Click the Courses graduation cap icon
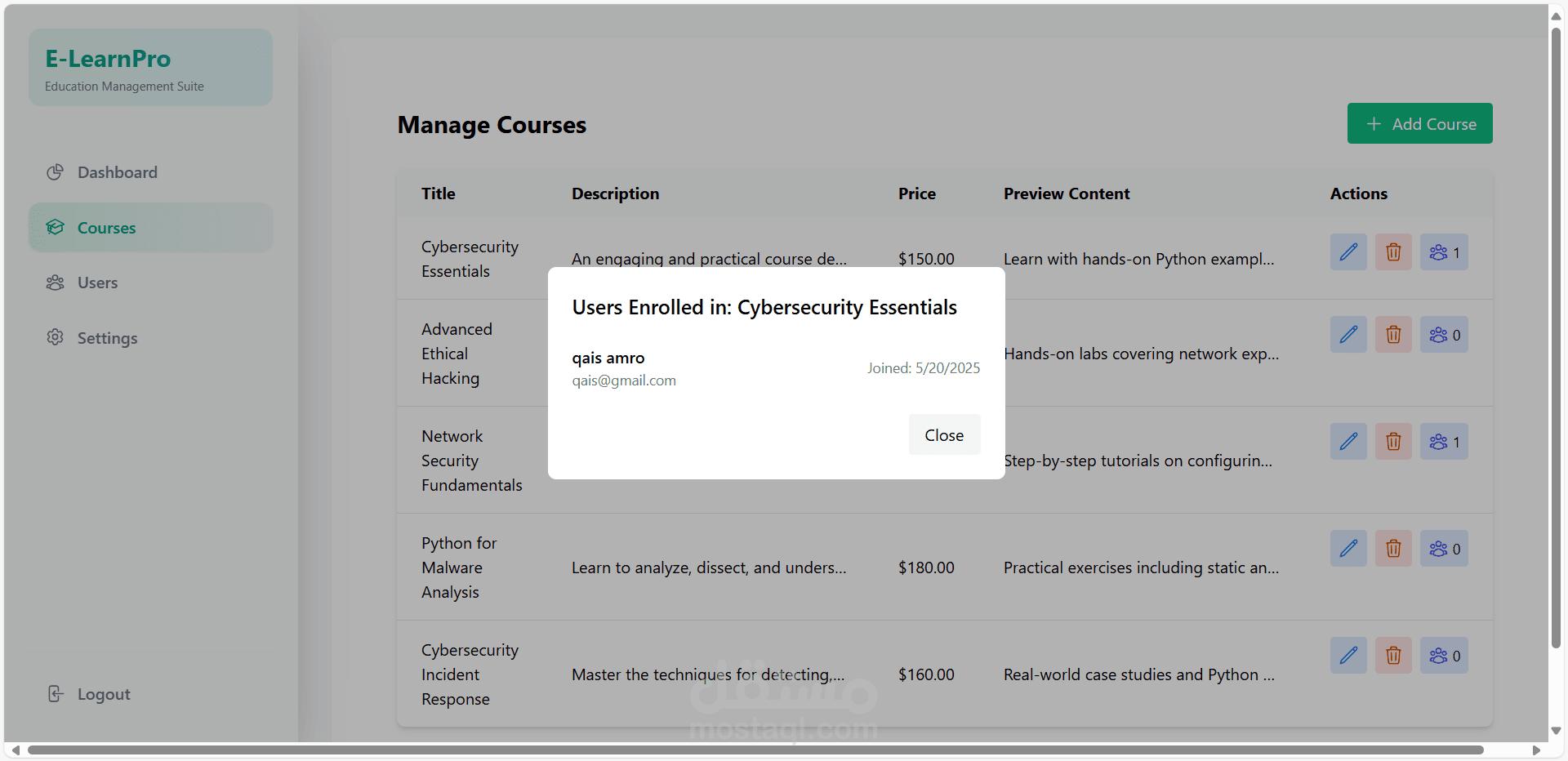 [x=56, y=227]
